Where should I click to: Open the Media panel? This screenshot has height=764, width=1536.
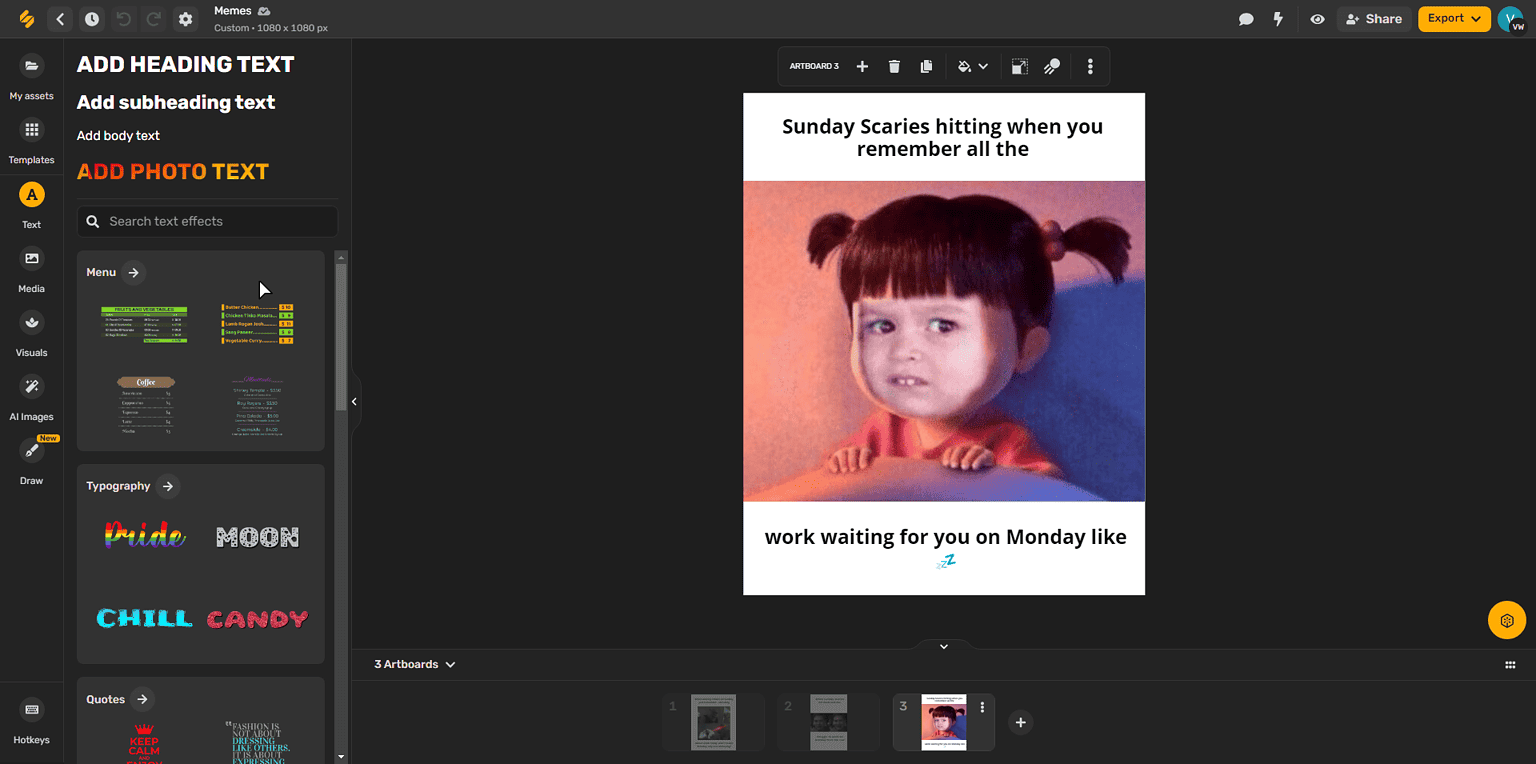(31, 268)
